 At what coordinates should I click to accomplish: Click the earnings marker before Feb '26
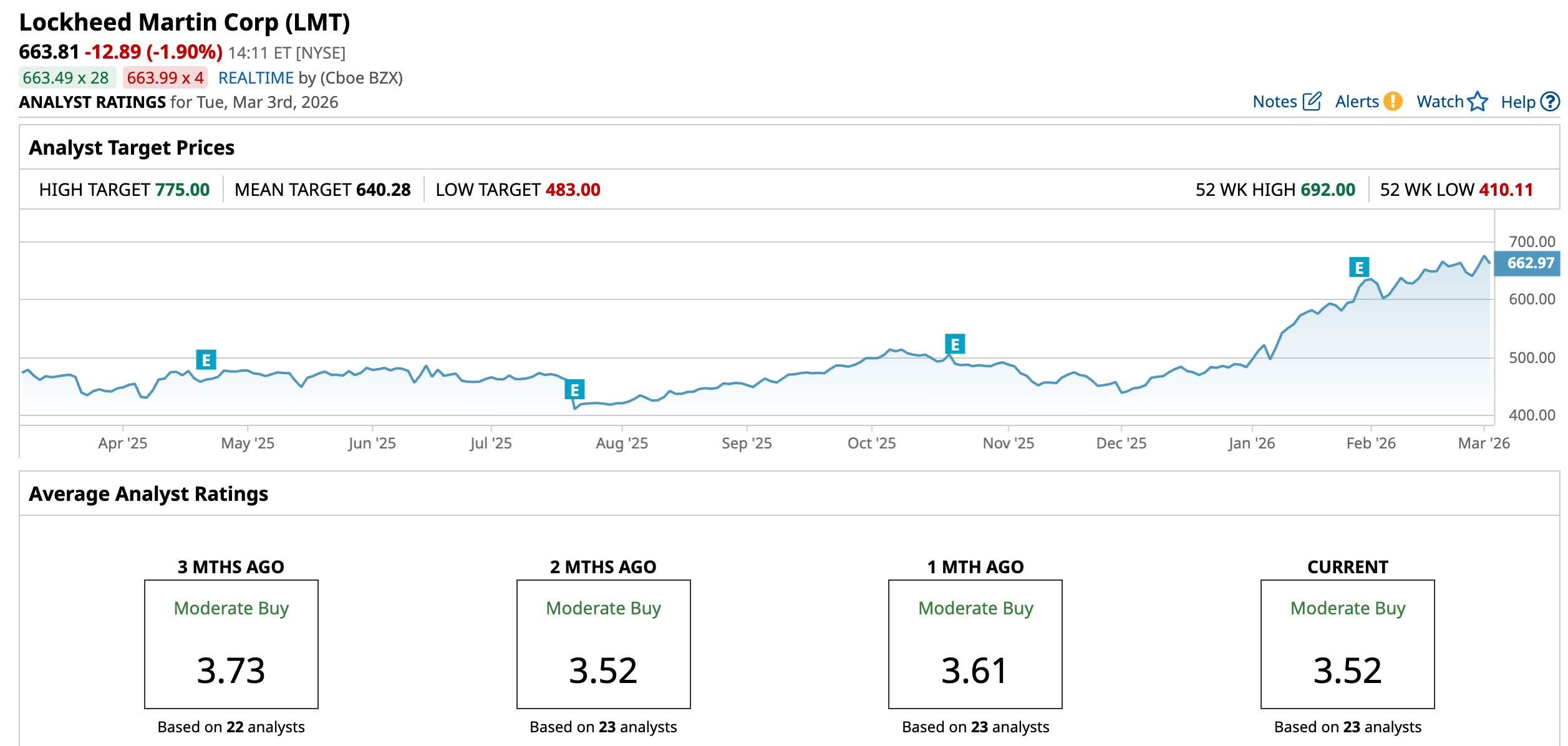1359,268
